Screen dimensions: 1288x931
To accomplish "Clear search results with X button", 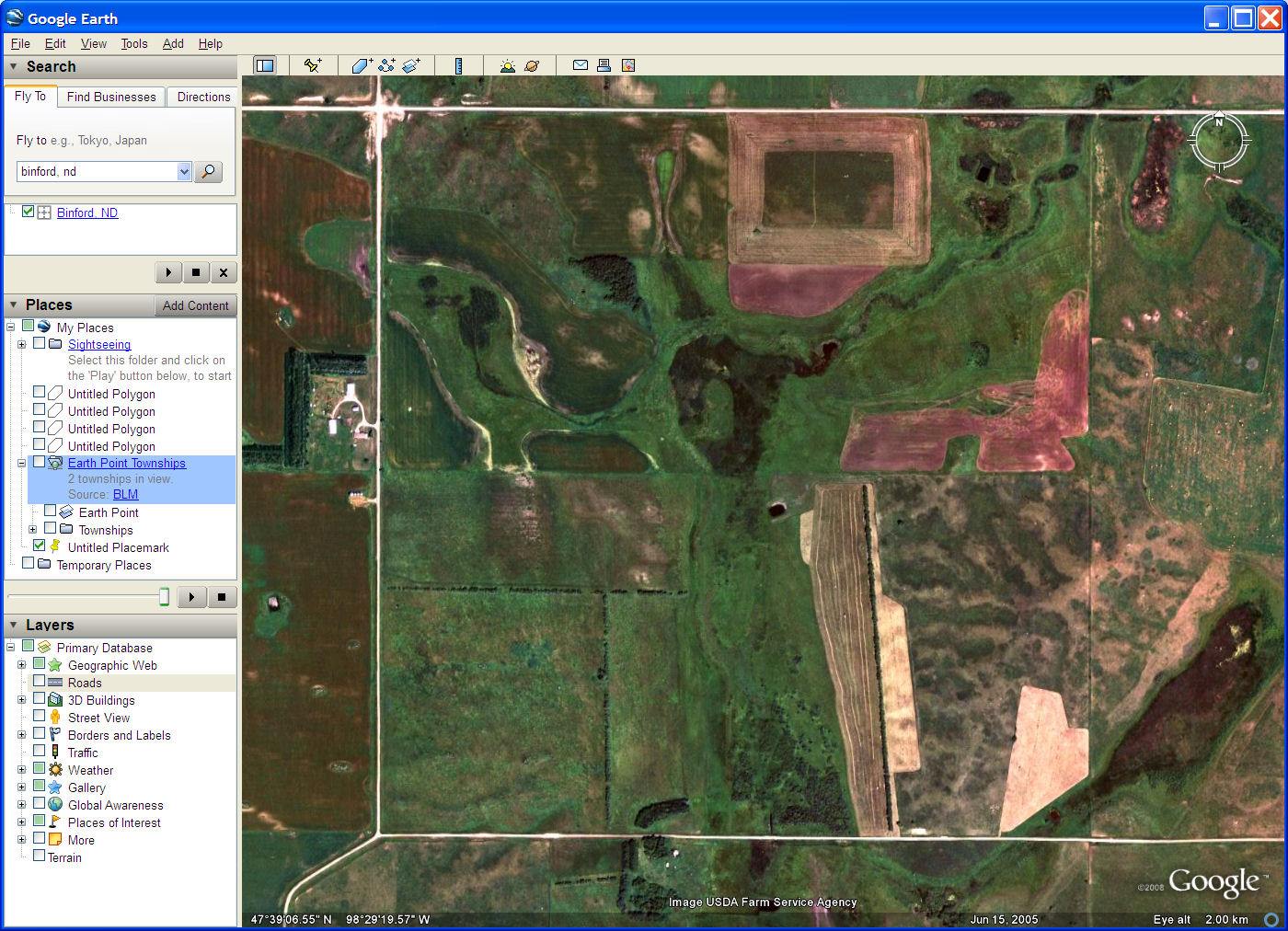I will tap(224, 272).
